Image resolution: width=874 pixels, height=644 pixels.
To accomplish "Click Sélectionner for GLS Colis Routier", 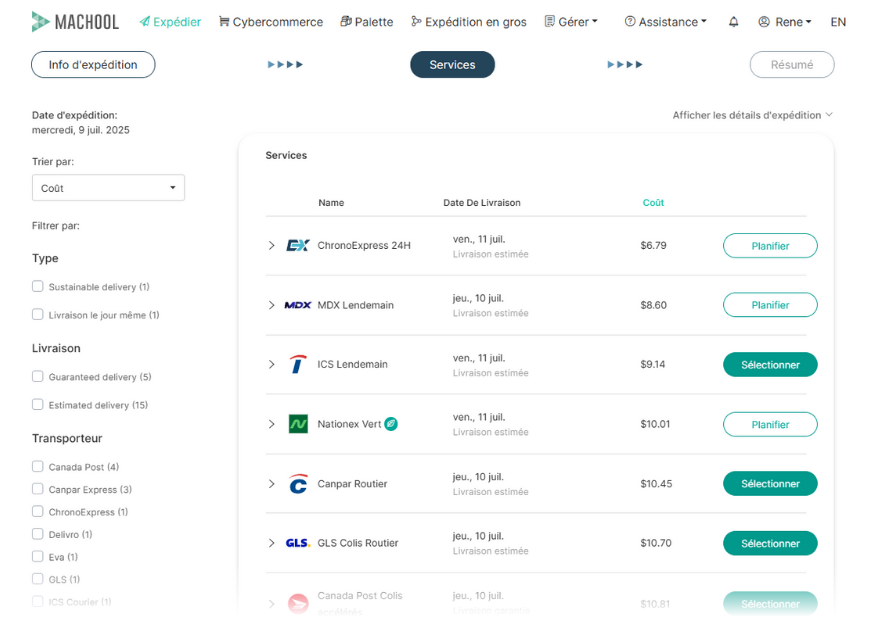I will pos(770,543).
